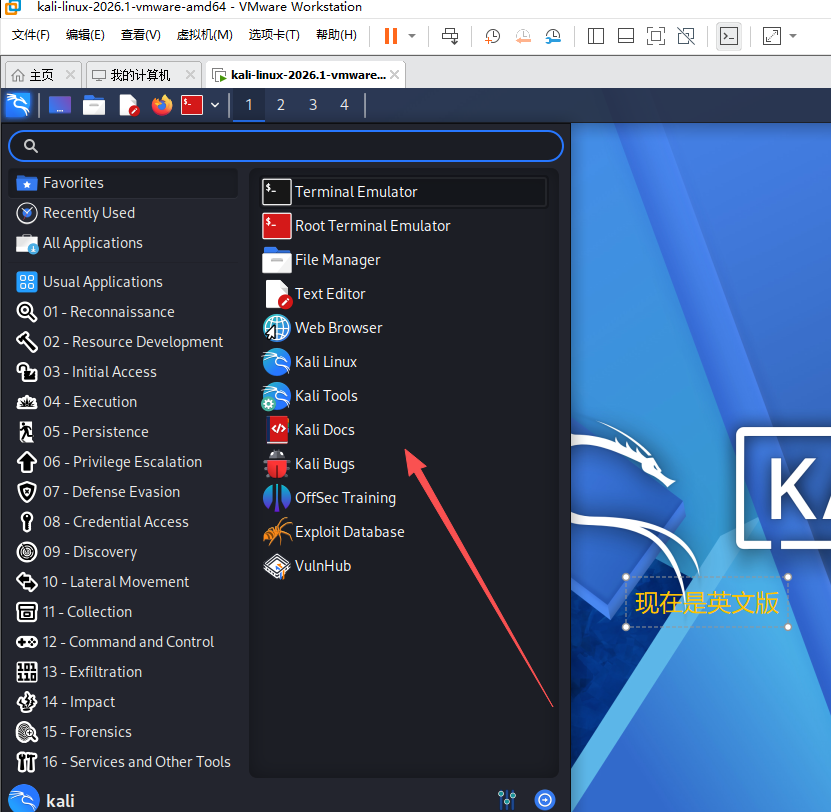Open the dropdown next to the pause button
Viewport: 831px width, 812px height.
[411, 36]
